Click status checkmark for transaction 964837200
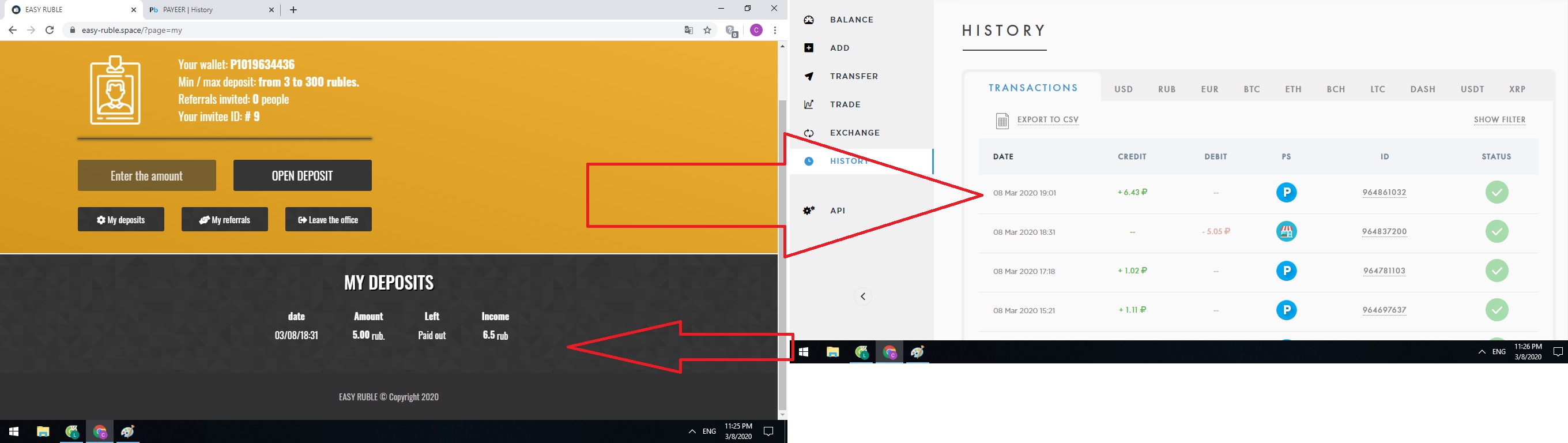The width and height of the screenshot is (1568, 443). (x=1497, y=231)
